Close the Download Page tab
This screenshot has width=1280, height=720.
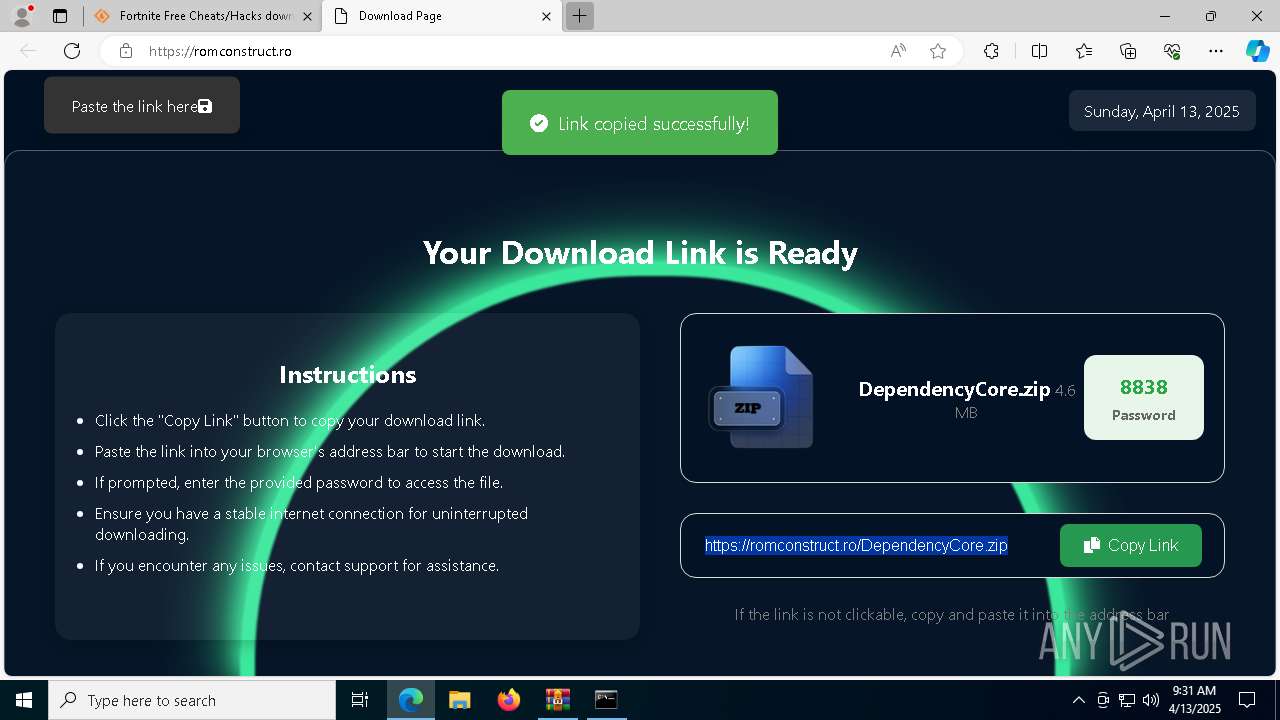[546, 16]
